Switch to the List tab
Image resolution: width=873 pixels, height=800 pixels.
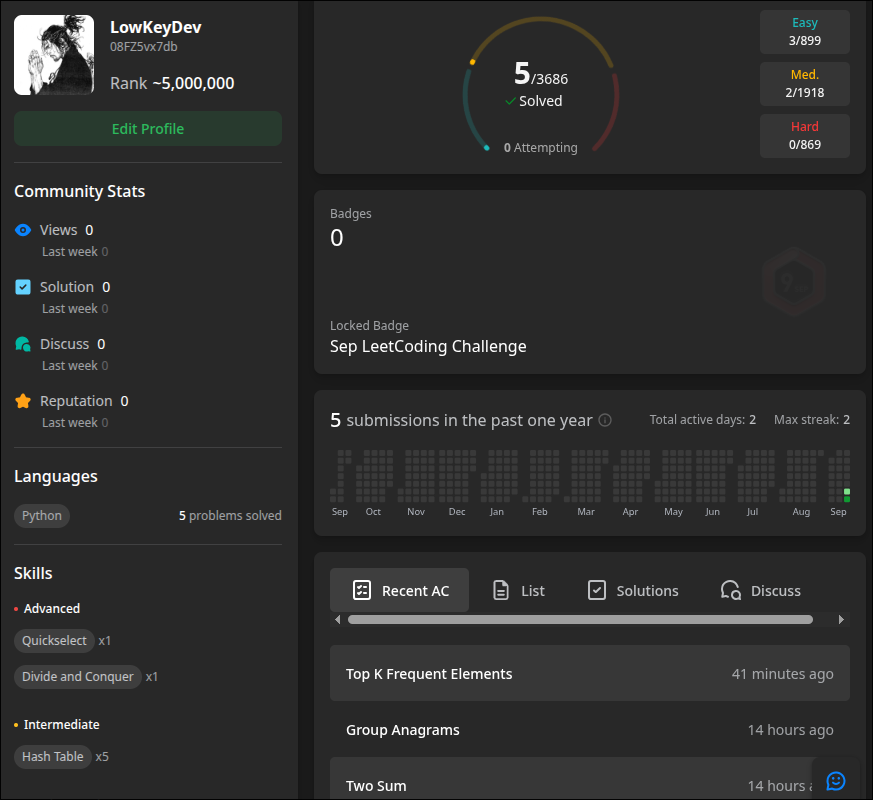(x=518, y=590)
